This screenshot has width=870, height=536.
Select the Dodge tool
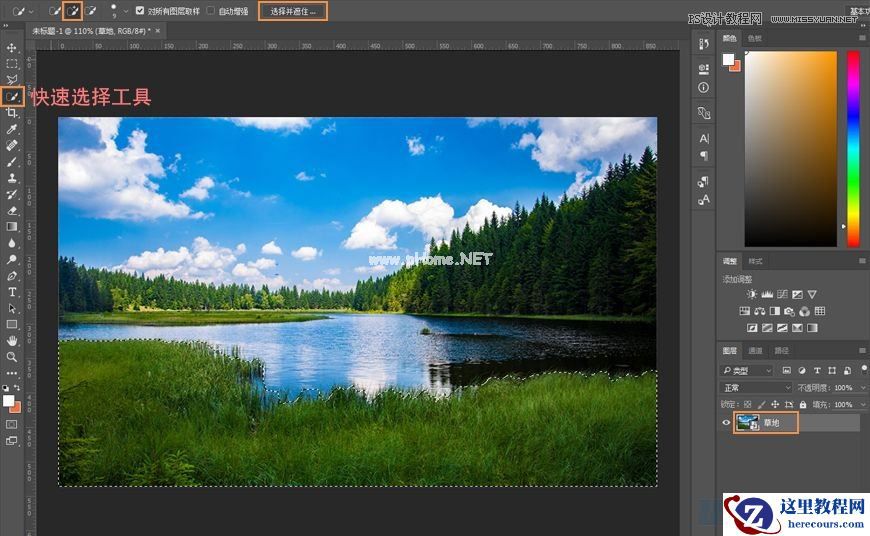coord(12,259)
